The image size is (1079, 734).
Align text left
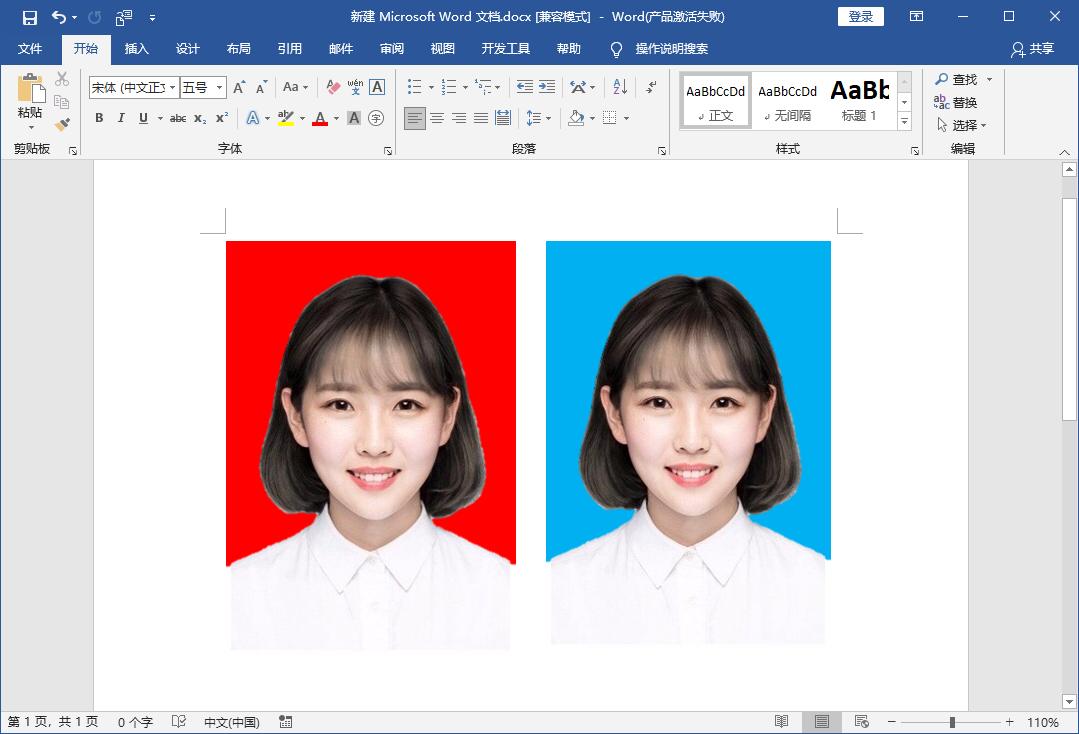point(414,118)
